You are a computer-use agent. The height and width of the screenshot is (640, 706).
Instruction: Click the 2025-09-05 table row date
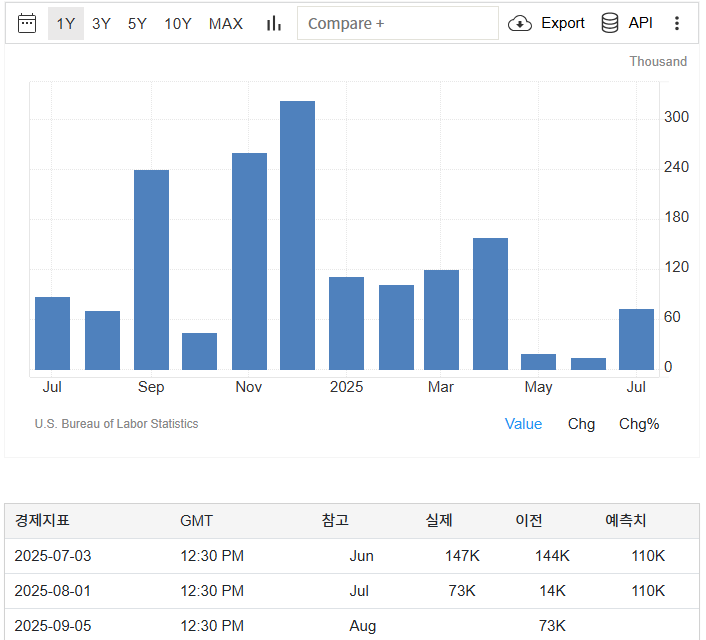click(53, 626)
